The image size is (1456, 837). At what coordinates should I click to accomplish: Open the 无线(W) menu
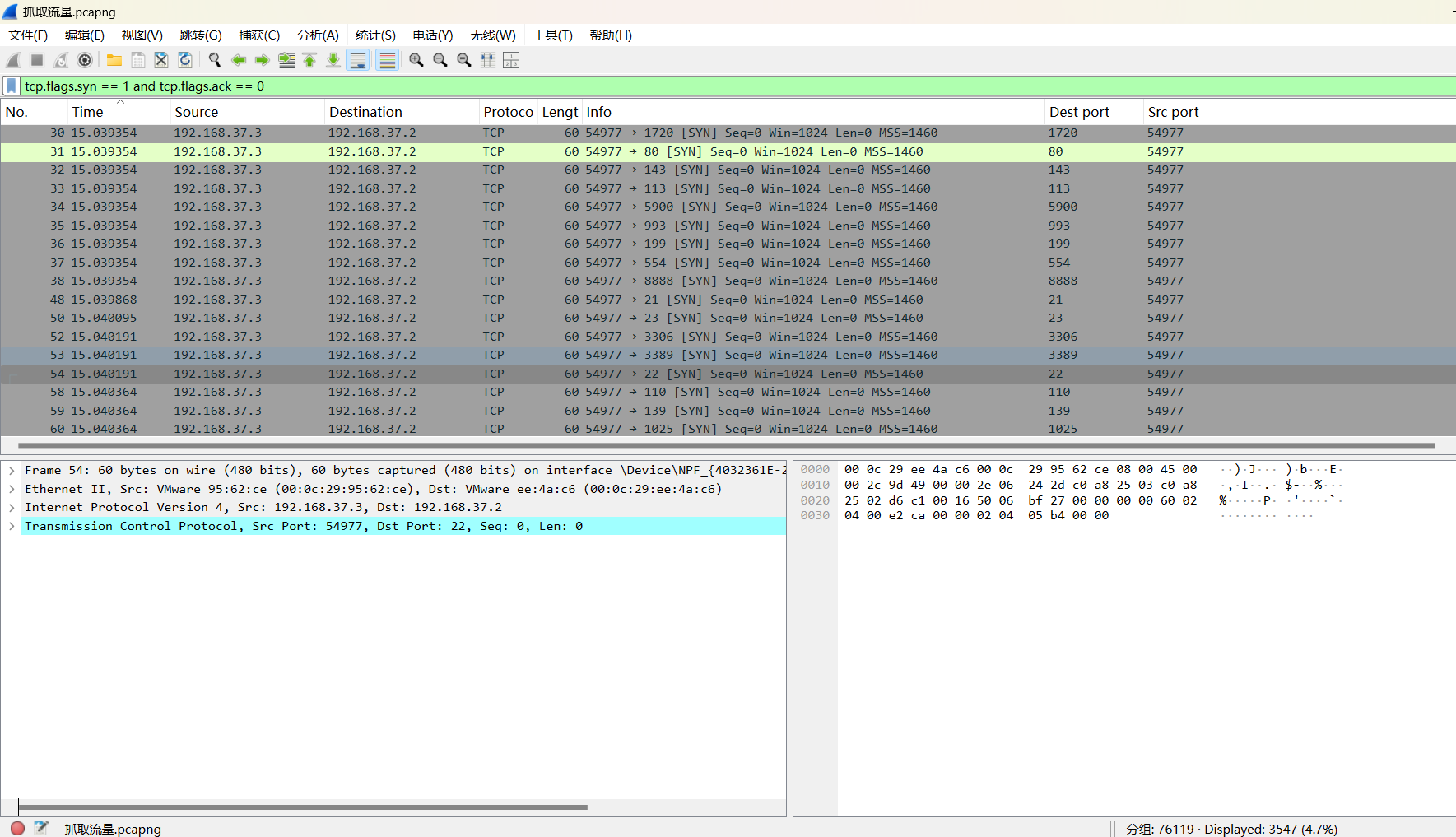(493, 35)
